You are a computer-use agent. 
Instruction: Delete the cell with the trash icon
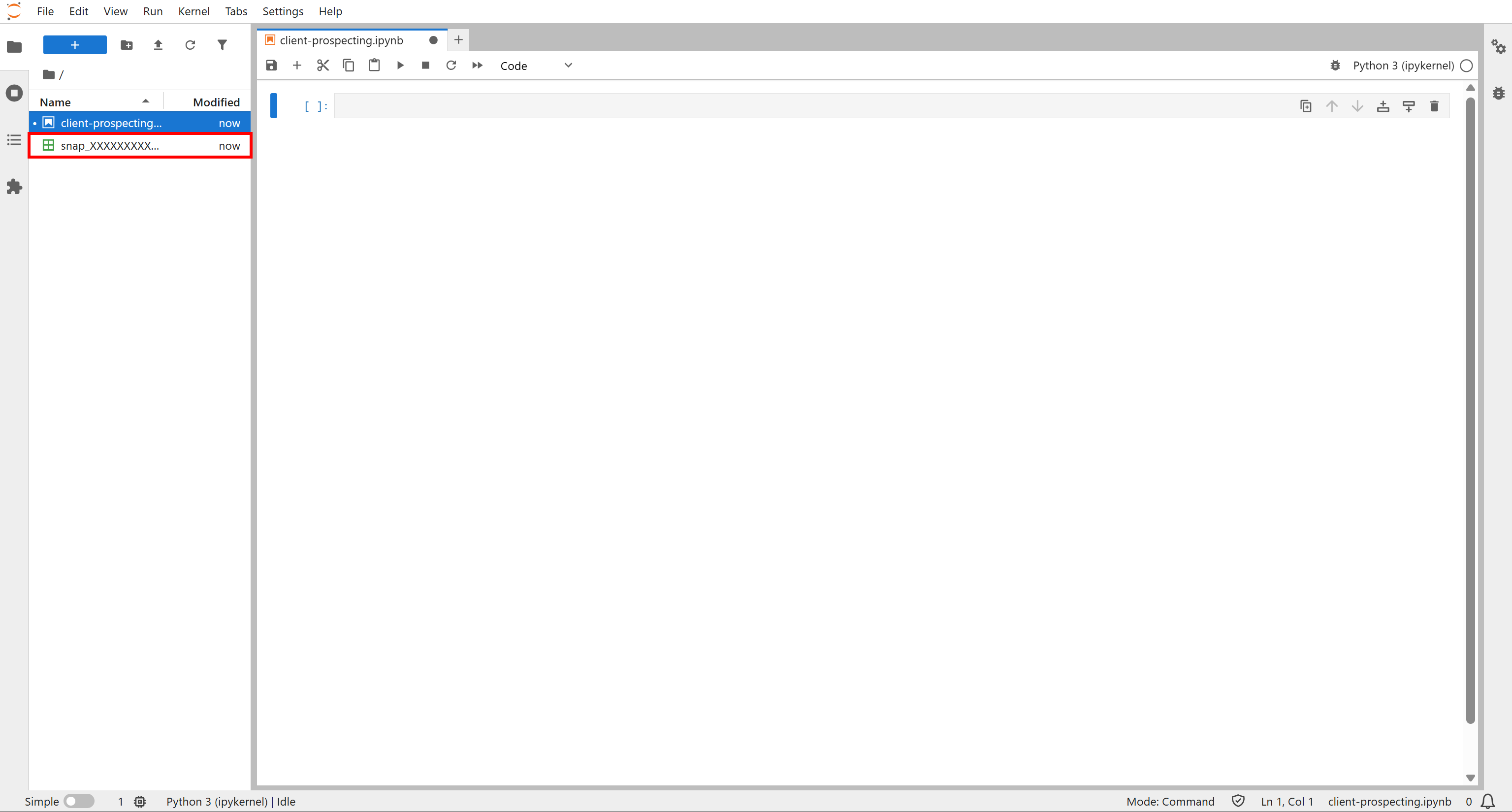1435,106
